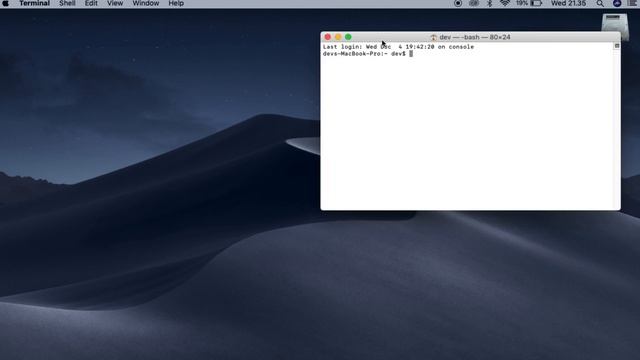Click the Wed 21.35 clock
640x360 pixels.
568,3
